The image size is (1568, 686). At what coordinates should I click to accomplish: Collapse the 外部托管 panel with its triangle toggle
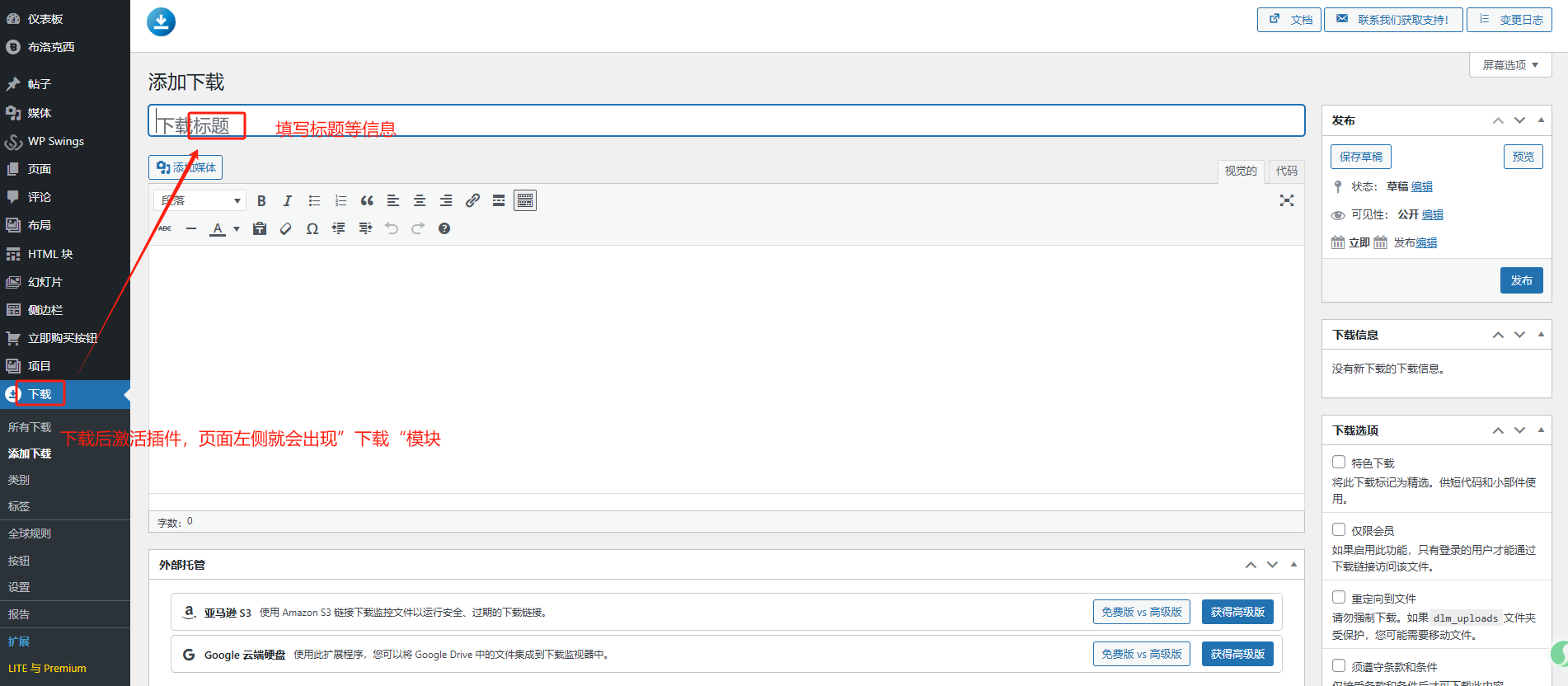click(1293, 565)
